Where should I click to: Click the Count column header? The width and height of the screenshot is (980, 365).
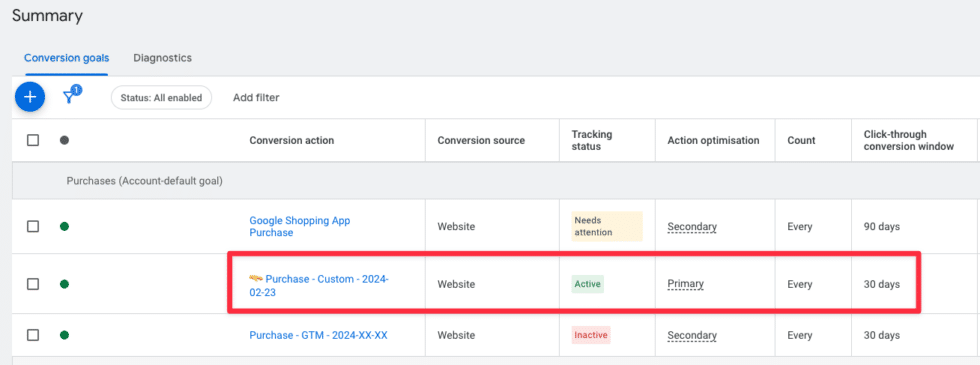[x=801, y=141]
